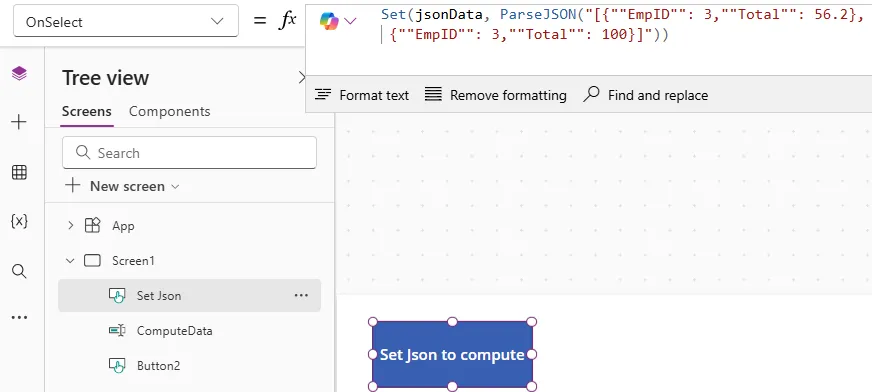Viewport: 872px width, 392px height.
Task: Click the Screen1 screen icon
Action: pyautogui.click(x=92, y=260)
